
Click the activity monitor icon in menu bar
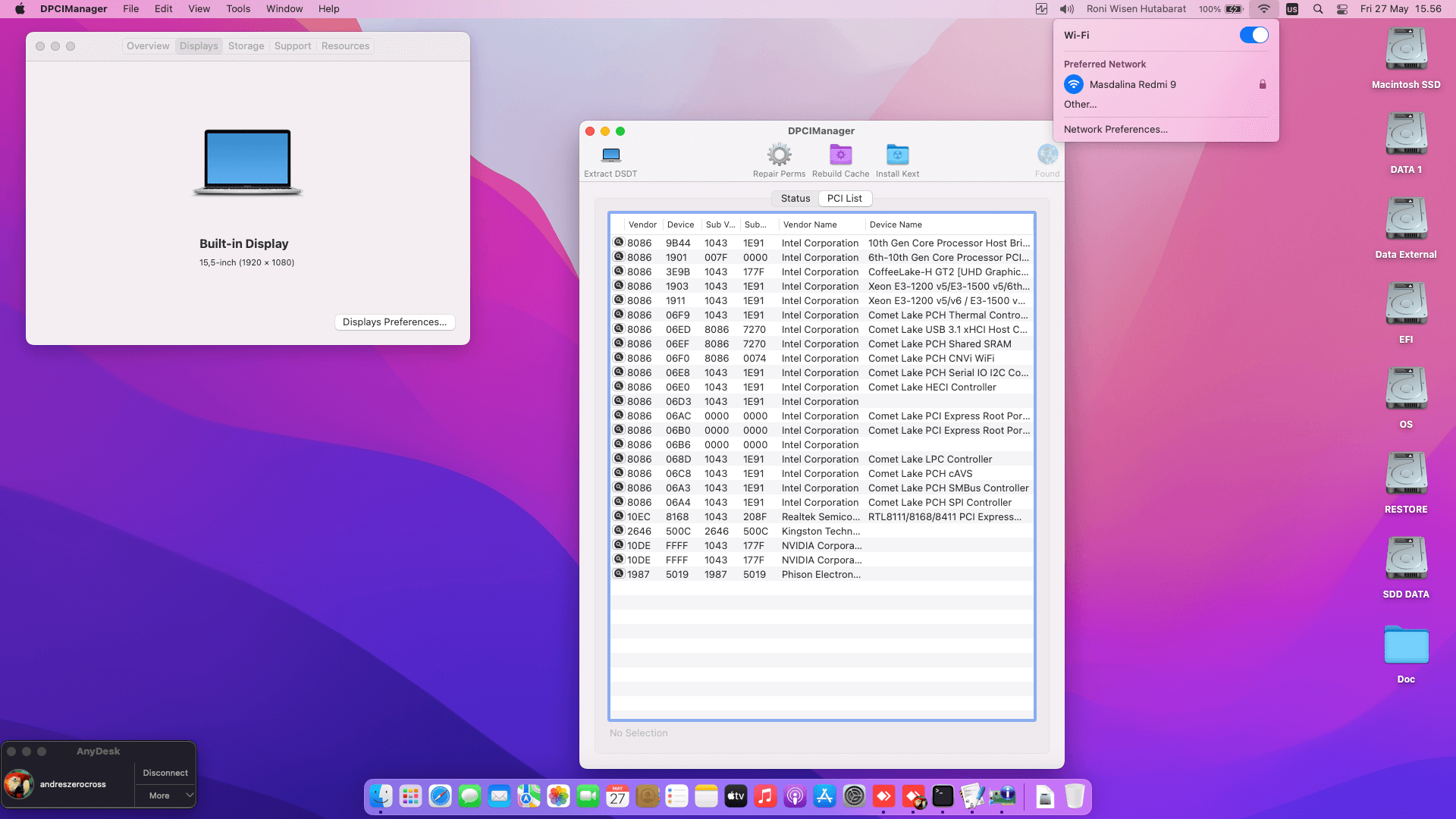(x=1042, y=9)
